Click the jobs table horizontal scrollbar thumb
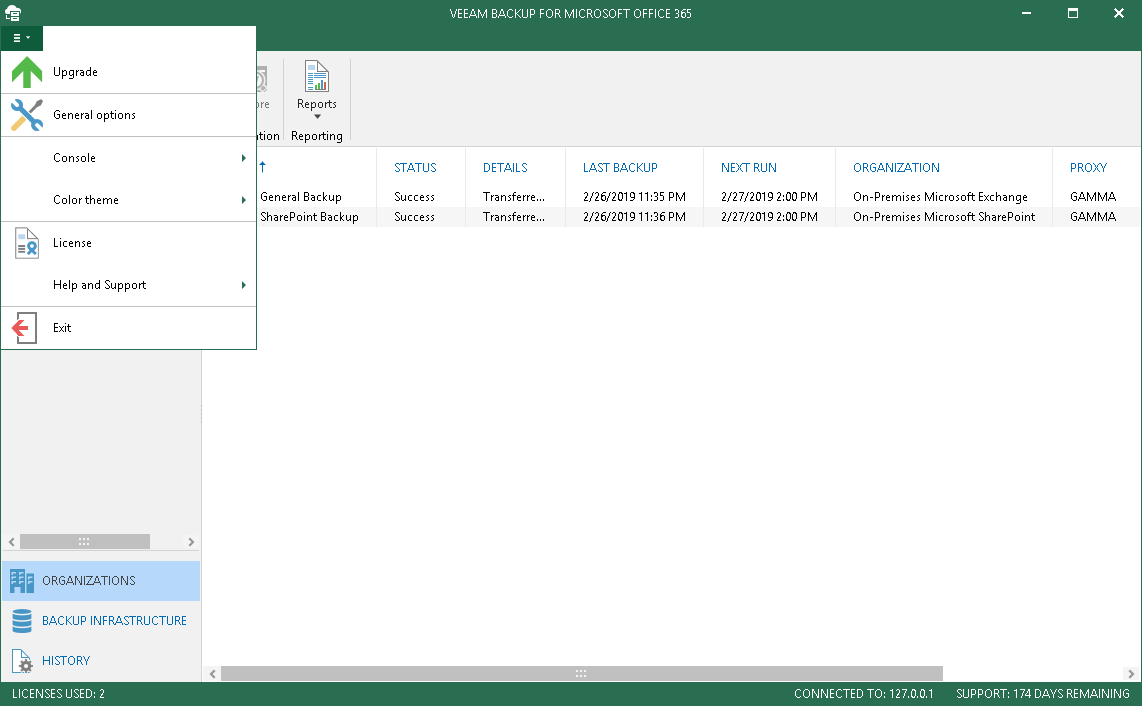 (582, 674)
